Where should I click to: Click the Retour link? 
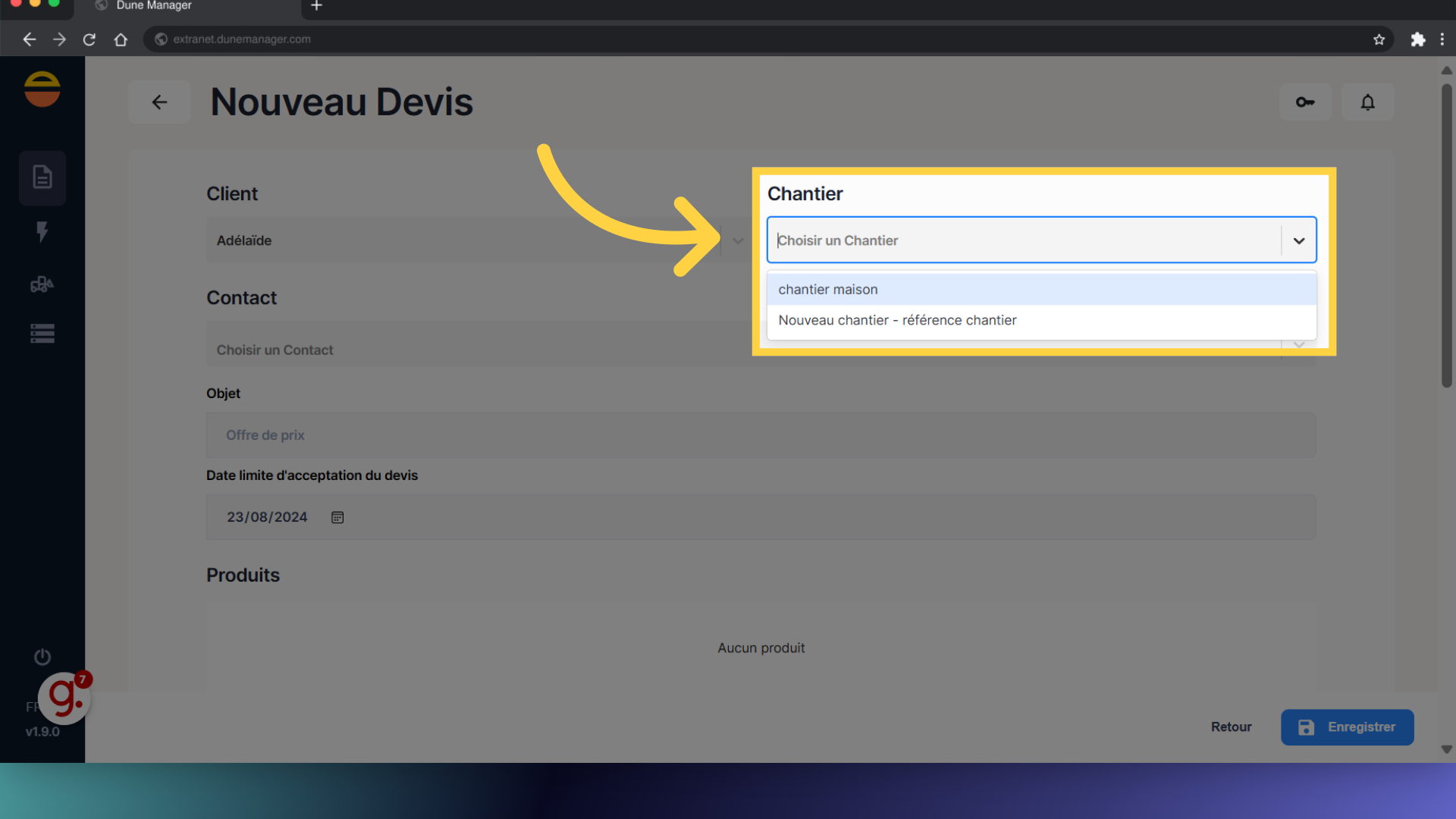coord(1231,727)
